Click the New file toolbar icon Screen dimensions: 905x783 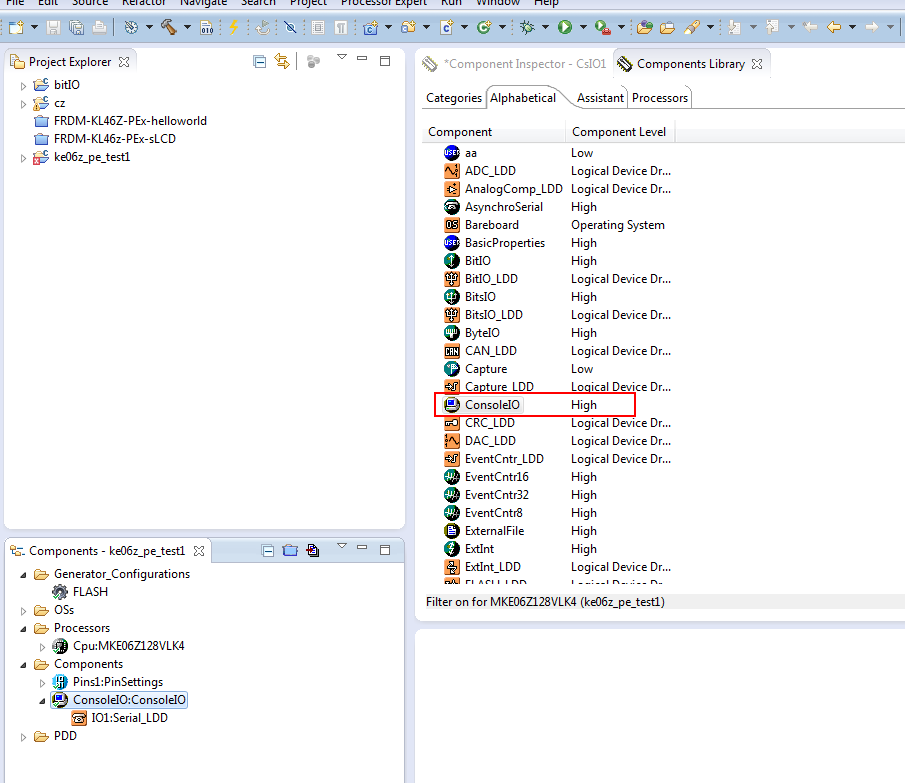16,27
